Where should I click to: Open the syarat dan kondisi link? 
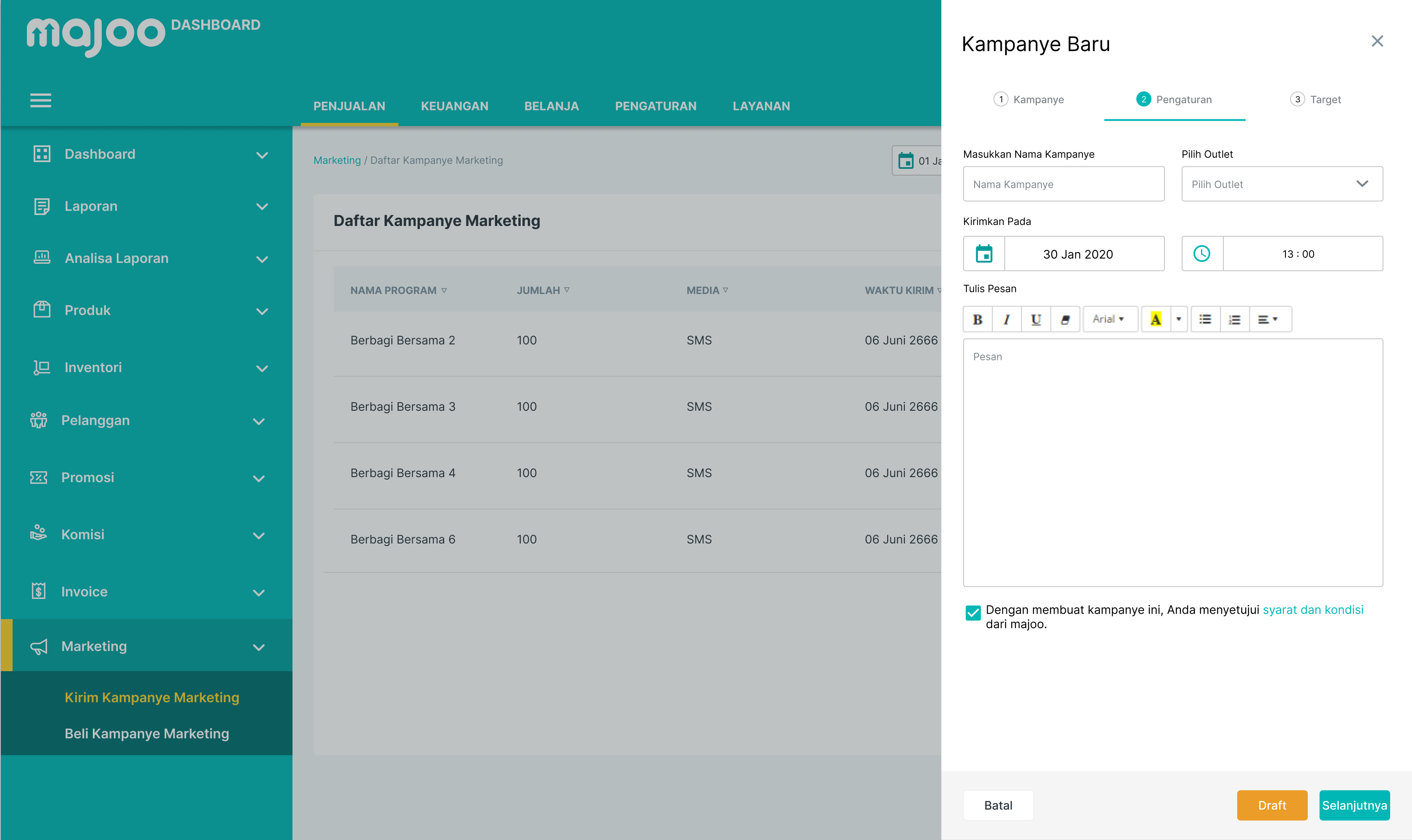click(x=1313, y=609)
